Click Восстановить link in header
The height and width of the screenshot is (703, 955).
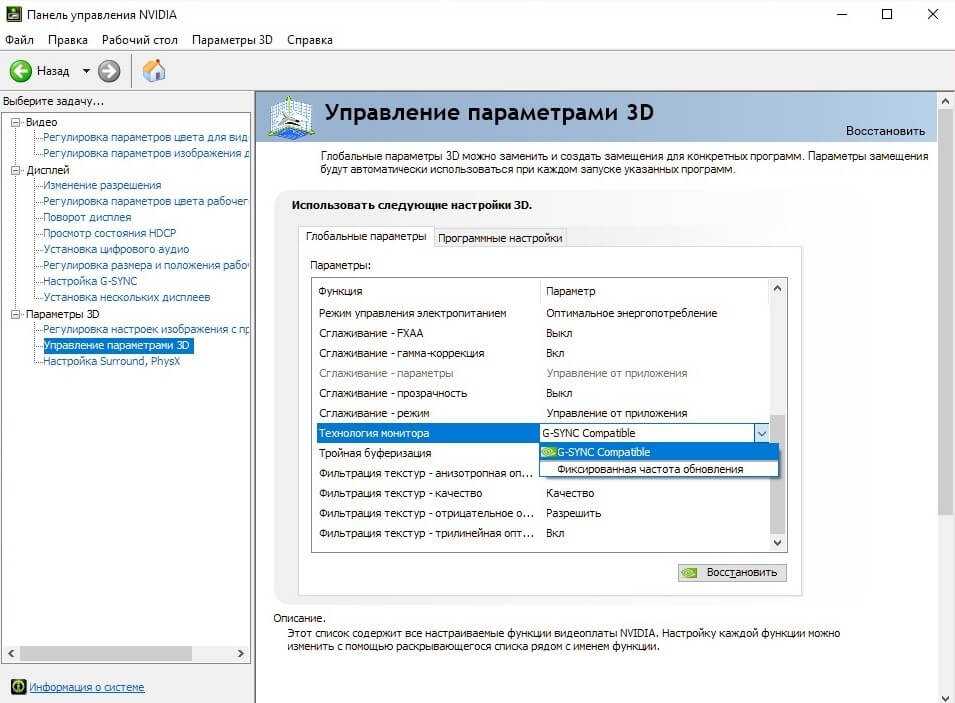885,131
